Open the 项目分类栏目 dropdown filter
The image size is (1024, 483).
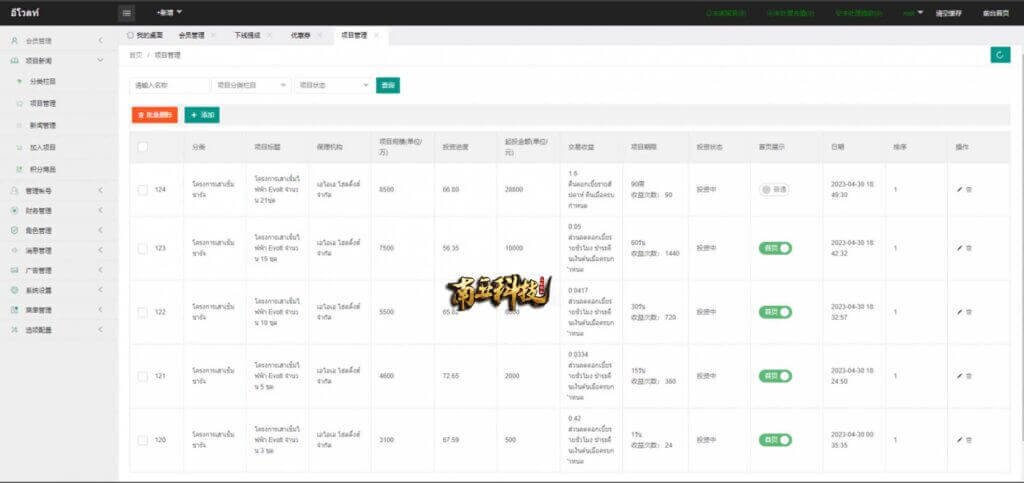pyautogui.click(x=250, y=86)
